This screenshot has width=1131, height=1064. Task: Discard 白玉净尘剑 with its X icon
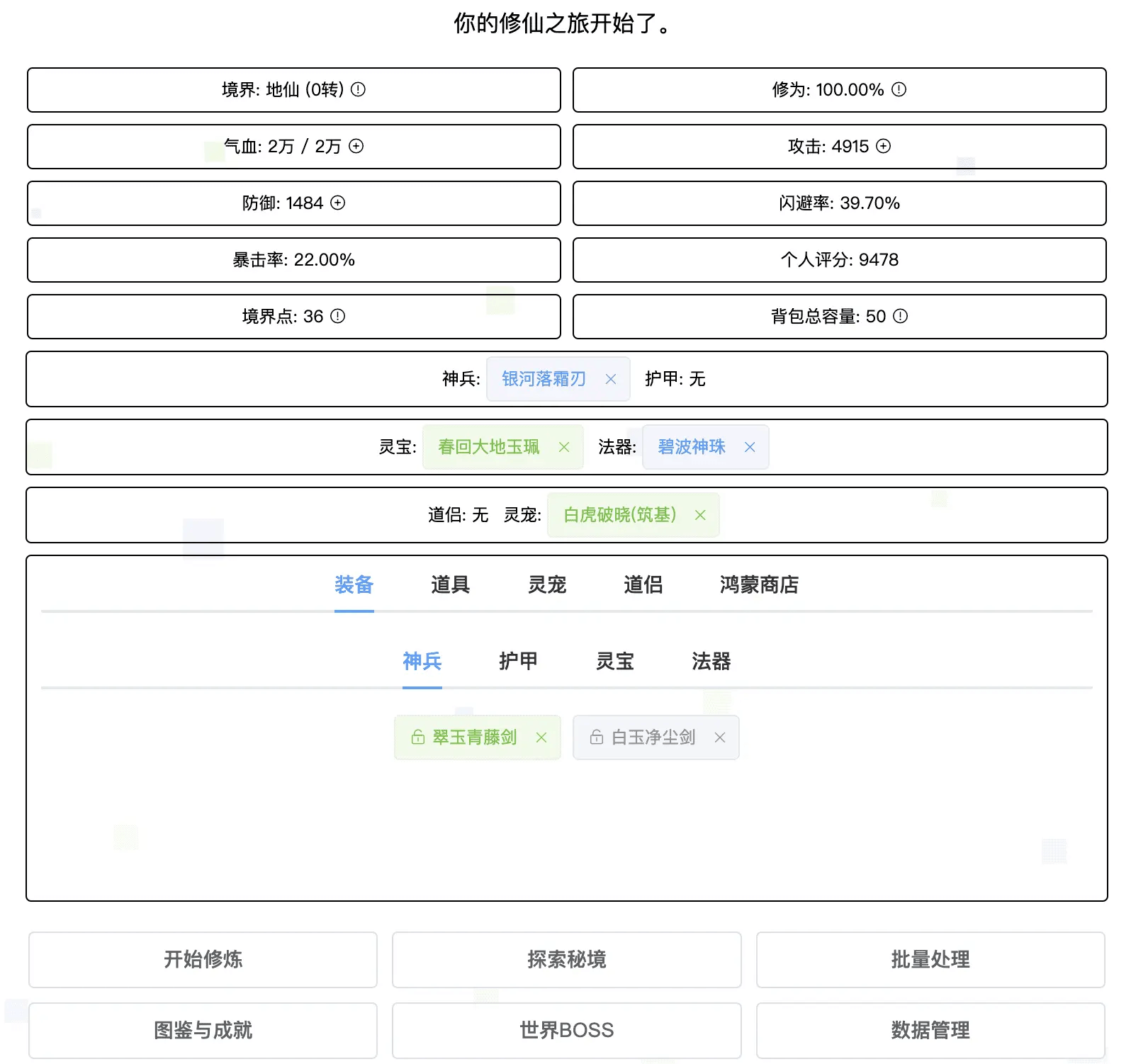(720, 737)
